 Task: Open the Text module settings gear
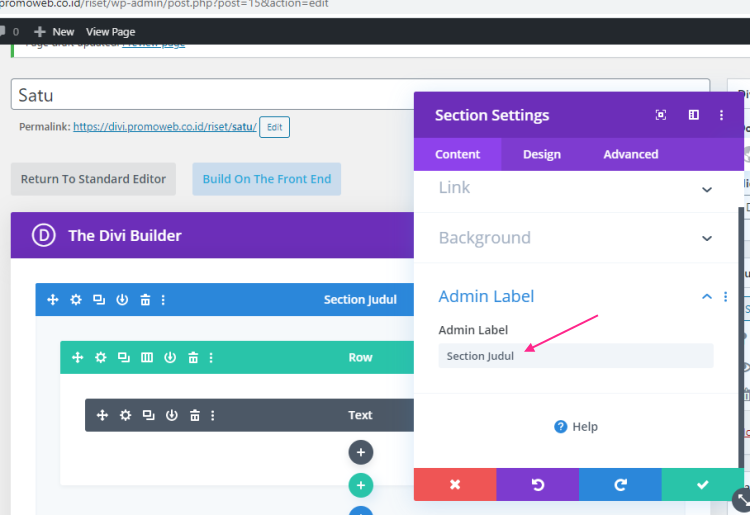(125, 415)
